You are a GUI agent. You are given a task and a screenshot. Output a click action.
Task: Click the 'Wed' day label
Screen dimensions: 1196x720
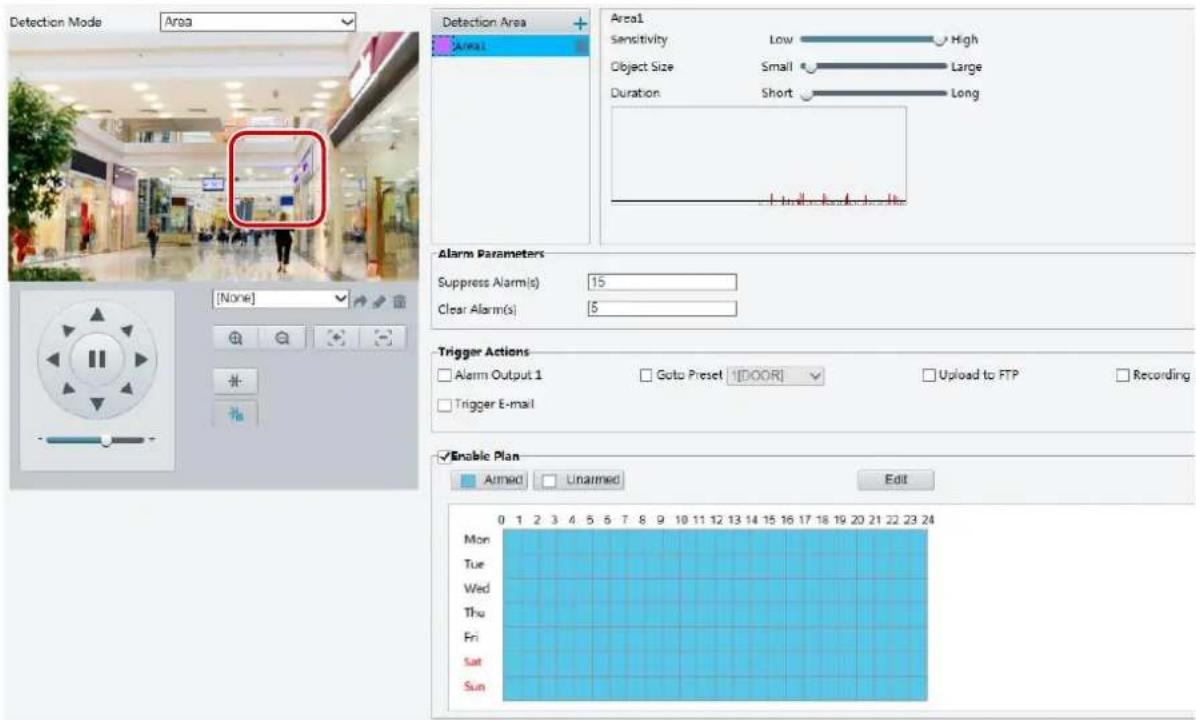click(x=477, y=588)
